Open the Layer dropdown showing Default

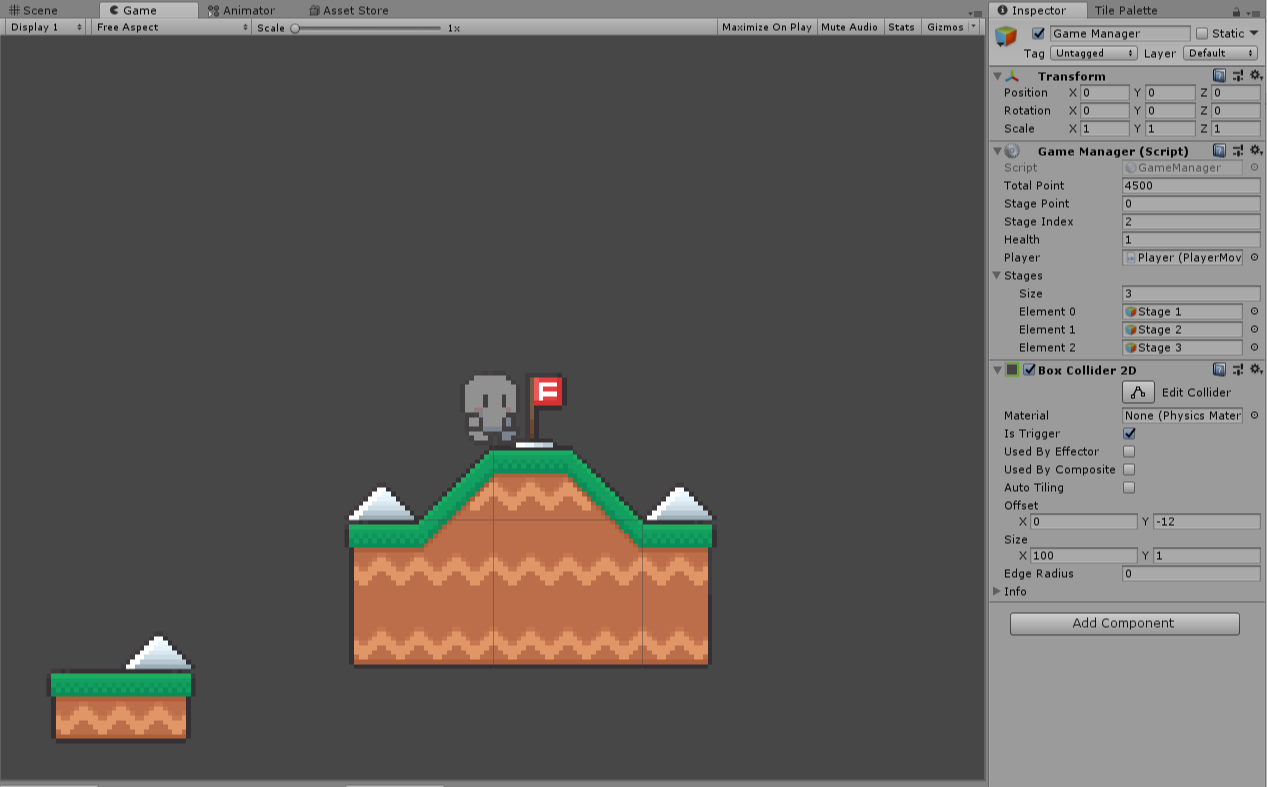pos(1220,53)
